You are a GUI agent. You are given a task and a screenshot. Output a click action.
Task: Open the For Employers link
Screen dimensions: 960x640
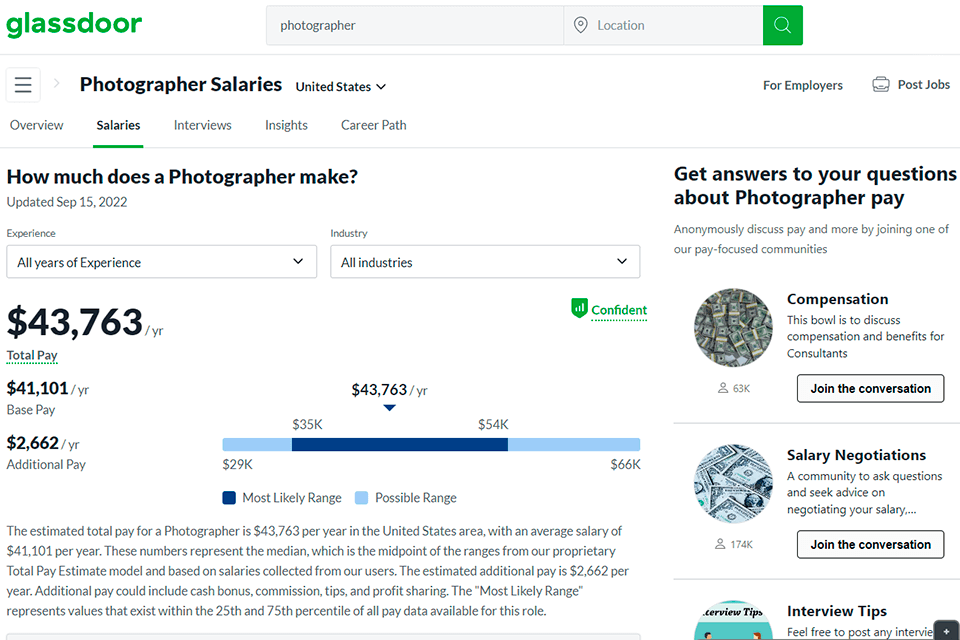point(802,85)
